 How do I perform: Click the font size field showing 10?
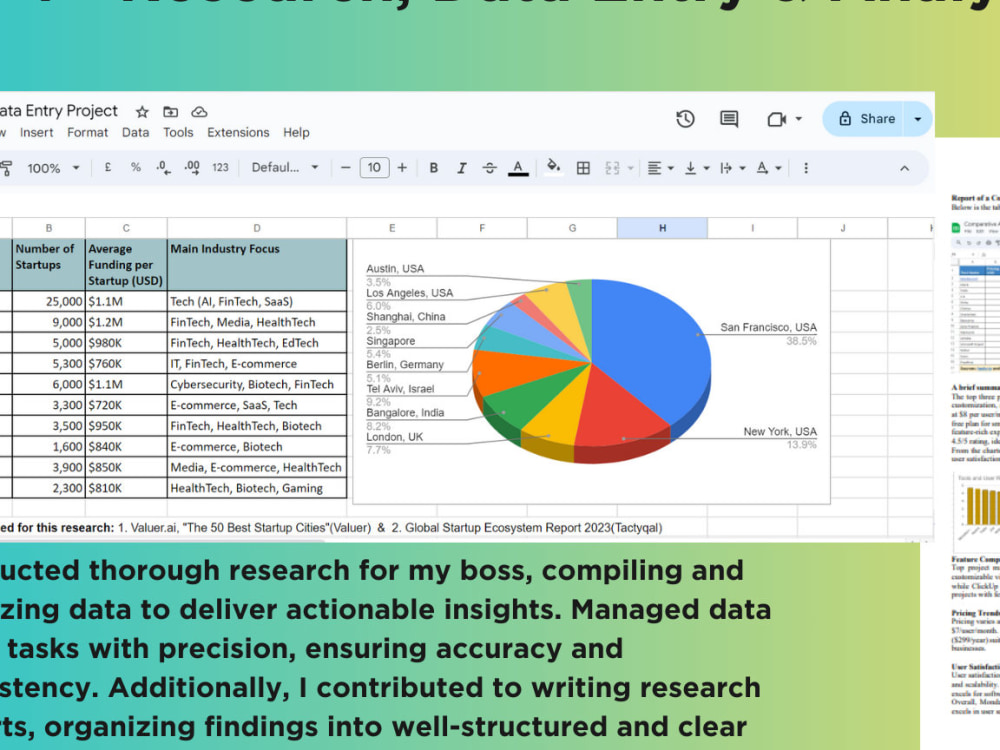374,168
